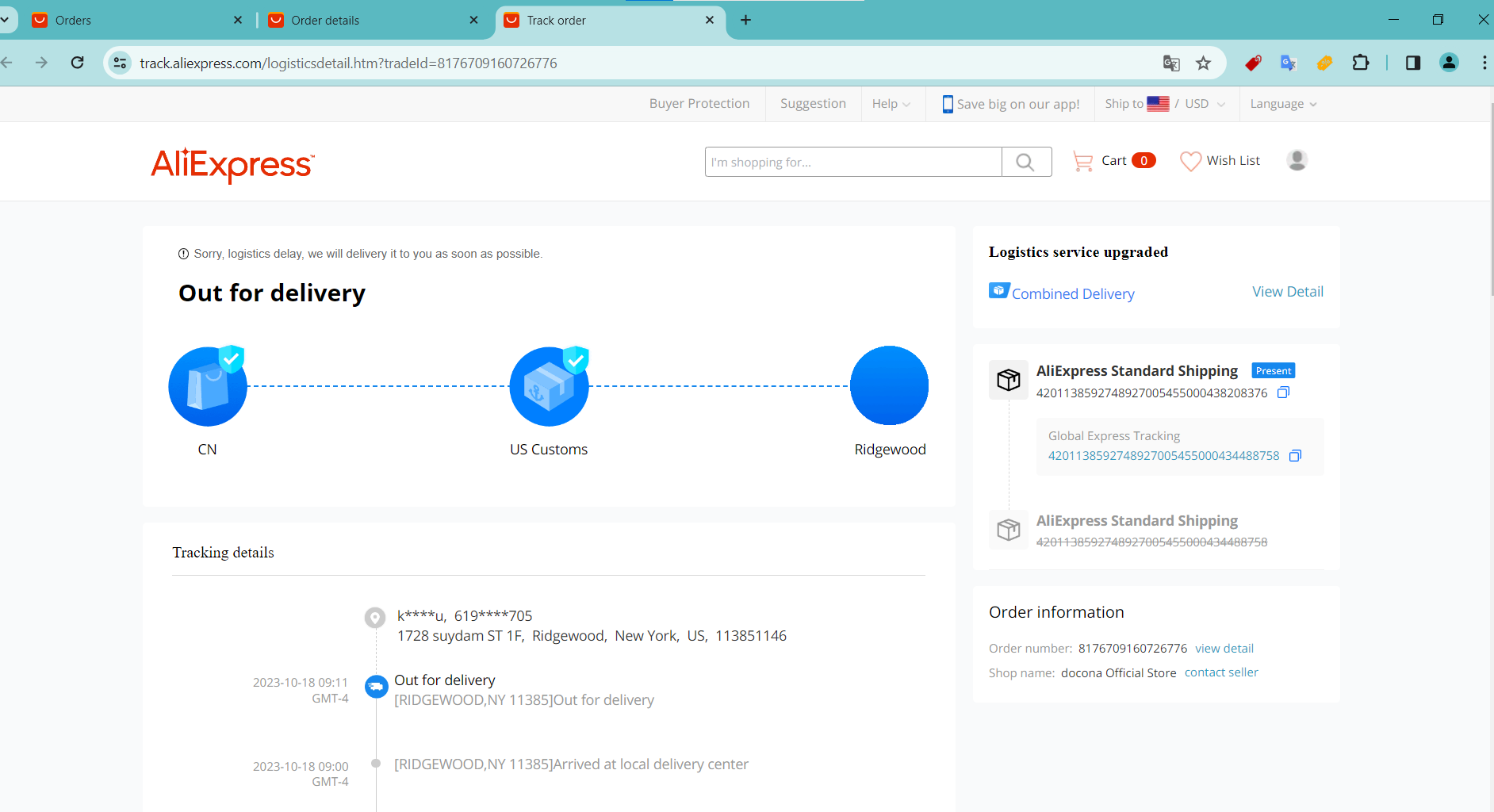Click the Wish List heart icon
This screenshot has height=812, width=1494.
click(1190, 161)
